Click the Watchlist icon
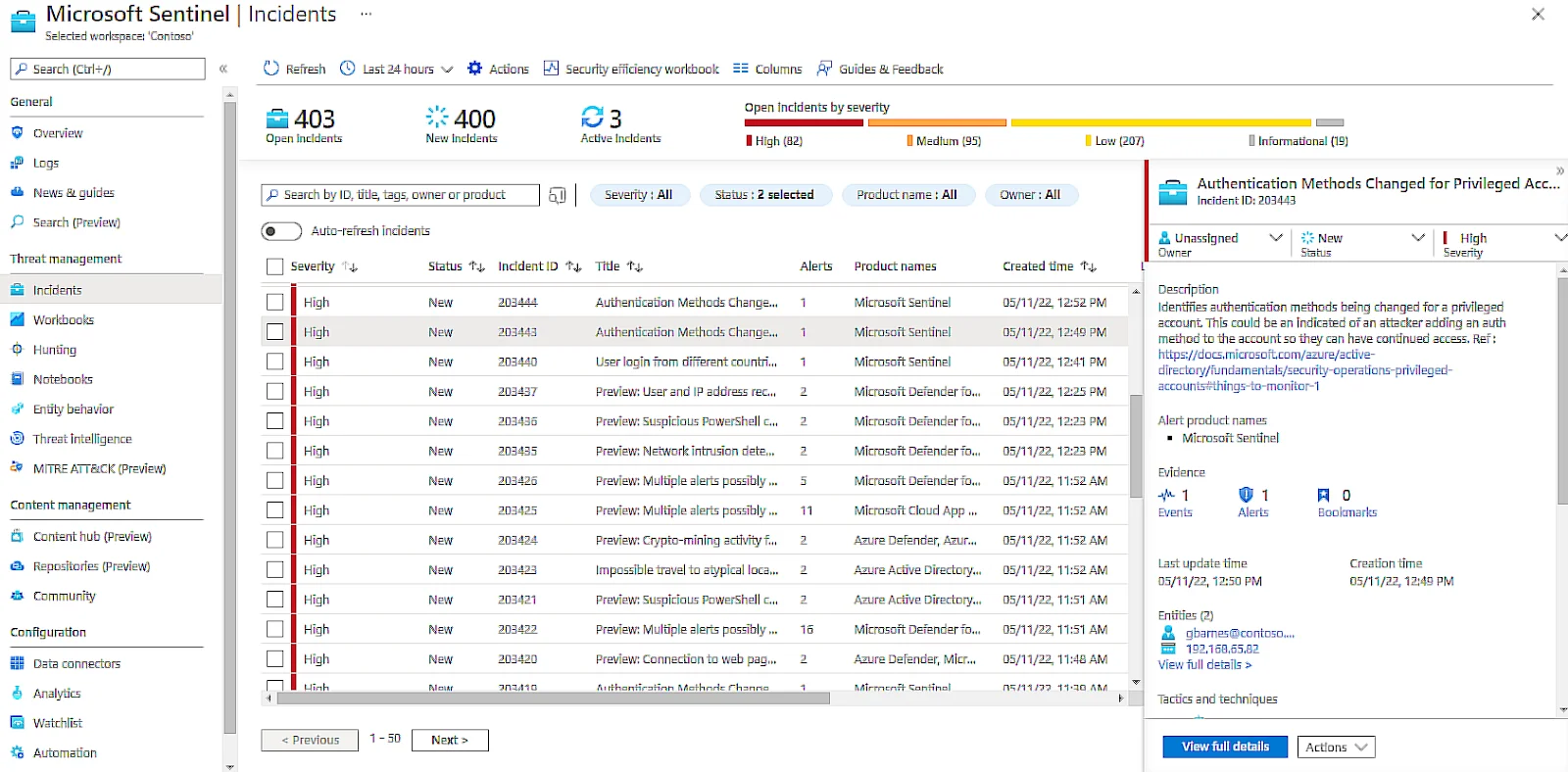Screen dimensions: 1568x772 pyautogui.click(x=17, y=722)
